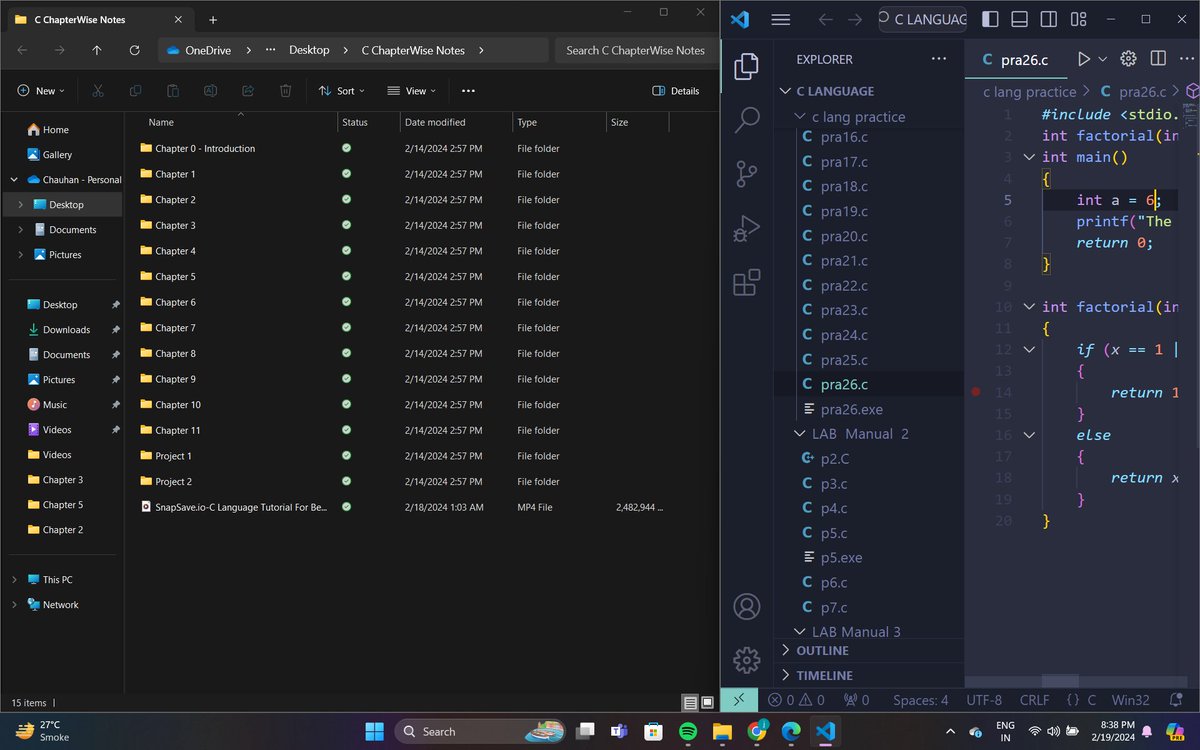Collapse the LAB Manual 2 folder
Screen dimensions: 1200x750
pos(800,434)
